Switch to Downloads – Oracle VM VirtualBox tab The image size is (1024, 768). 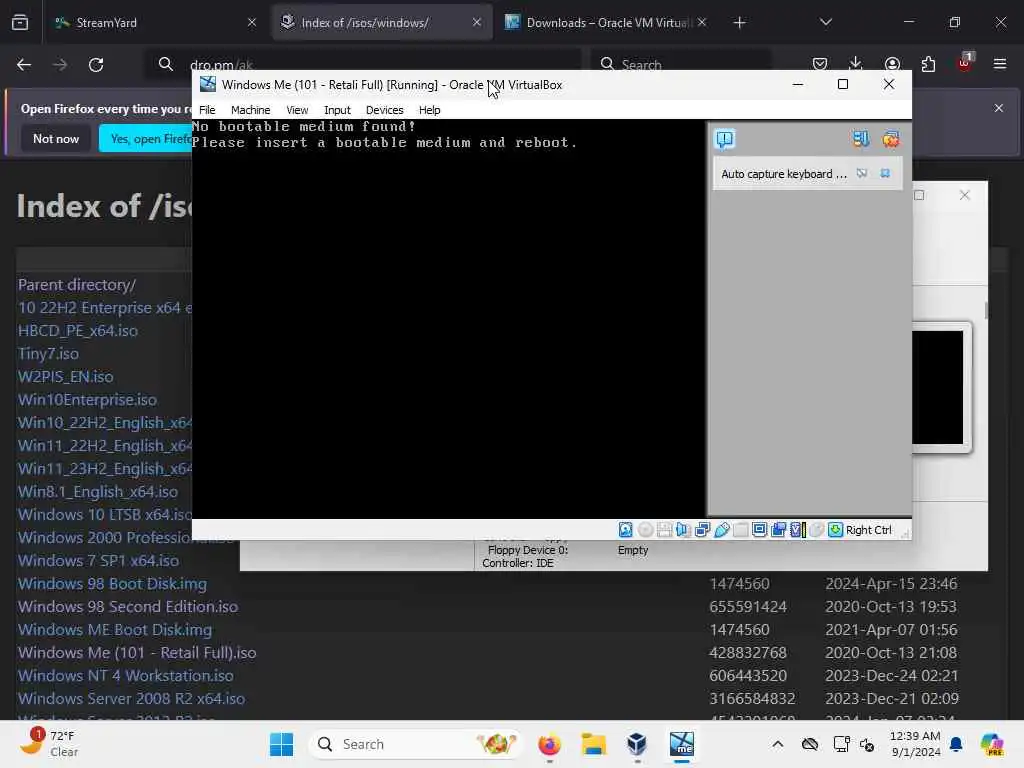click(x=607, y=23)
